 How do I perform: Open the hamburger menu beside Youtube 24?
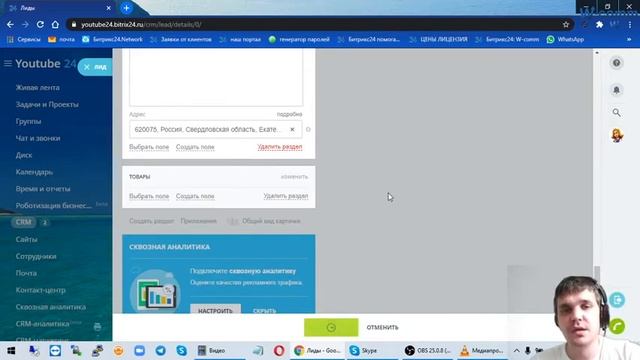tap(8, 63)
